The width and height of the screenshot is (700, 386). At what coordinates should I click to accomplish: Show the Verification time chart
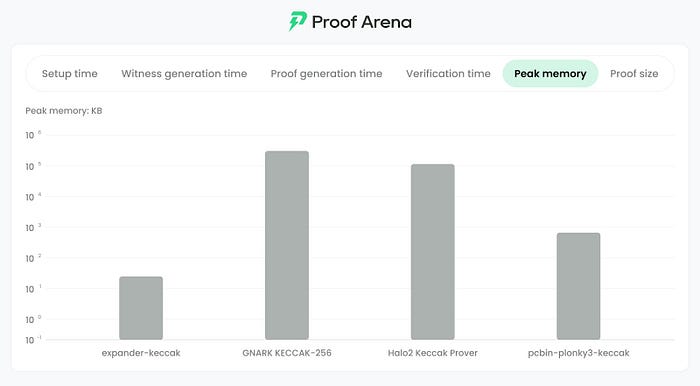pos(448,74)
